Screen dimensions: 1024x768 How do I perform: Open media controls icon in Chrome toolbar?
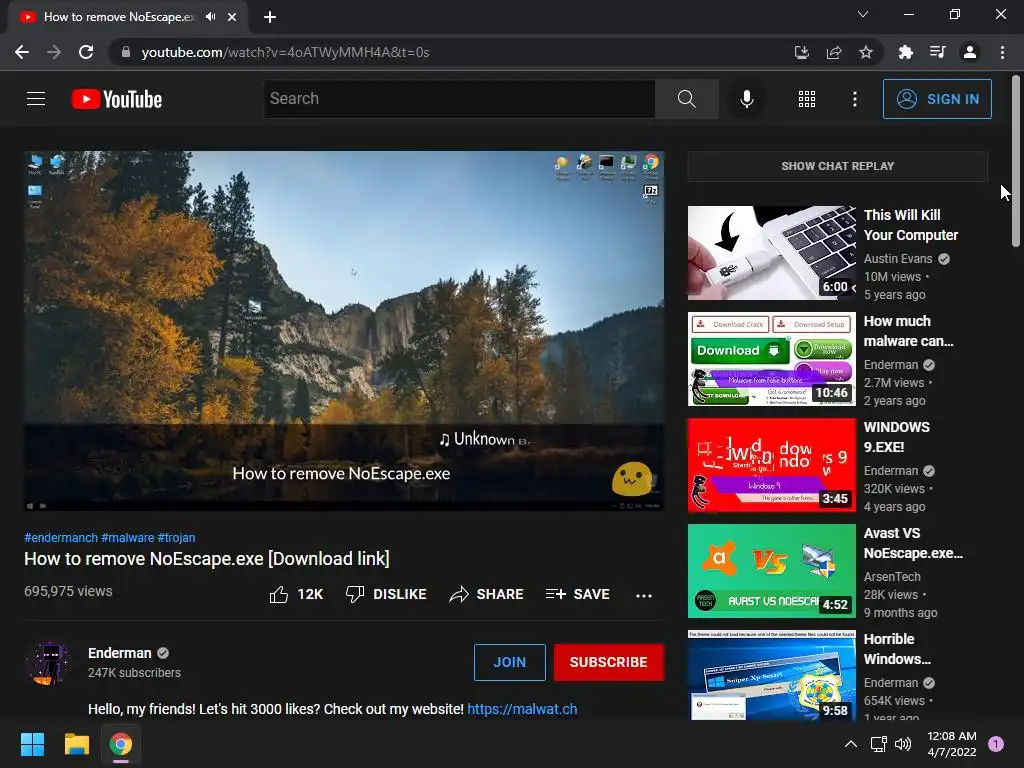[x=938, y=52]
